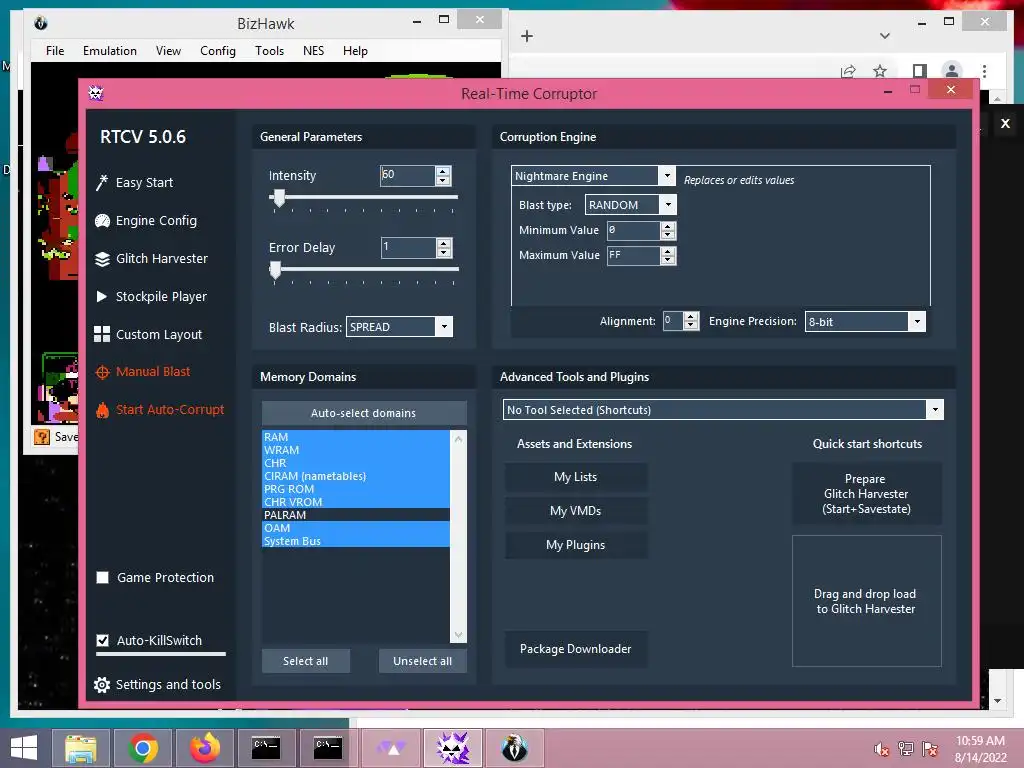Click the network tray icon
The image size is (1024, 768).
click(906, 749)
